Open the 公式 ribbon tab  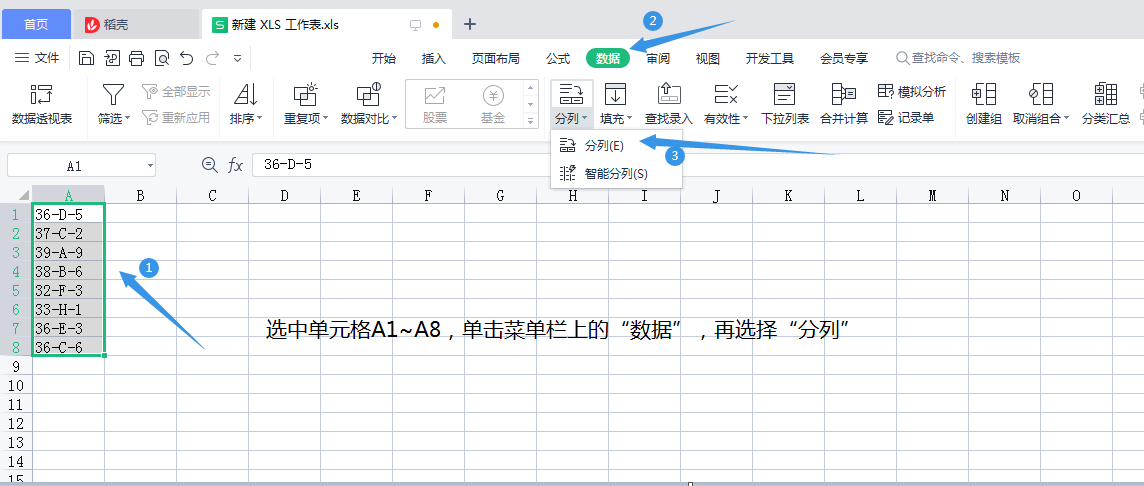[x=558, y=59]
